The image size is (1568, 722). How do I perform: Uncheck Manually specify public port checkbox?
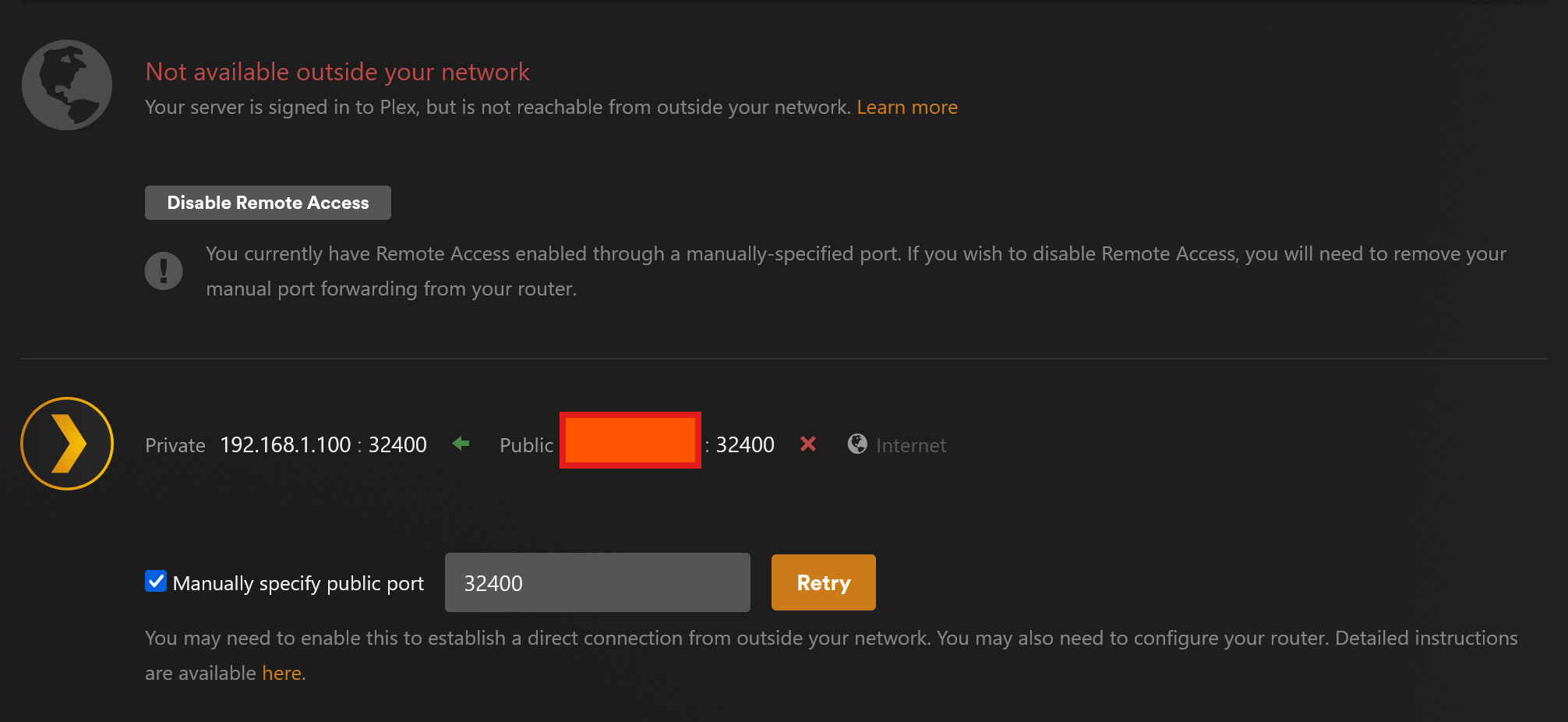tap(156, 582)
